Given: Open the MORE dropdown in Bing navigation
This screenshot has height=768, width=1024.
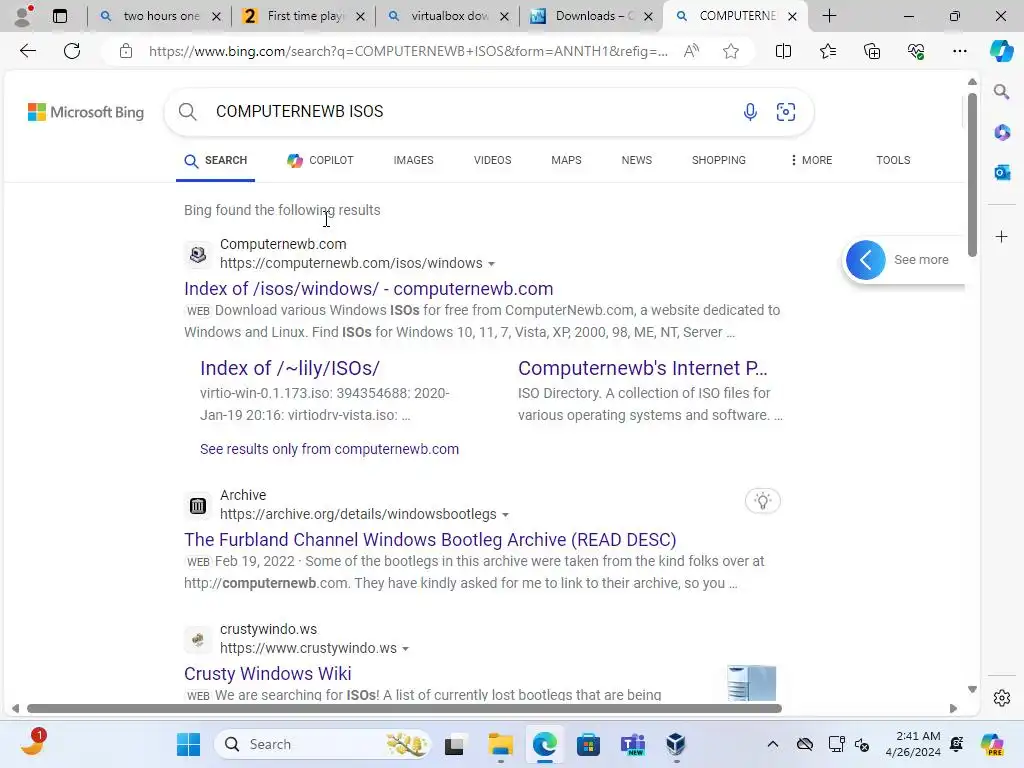Looking at the screenshot, I should coord(811,160).
